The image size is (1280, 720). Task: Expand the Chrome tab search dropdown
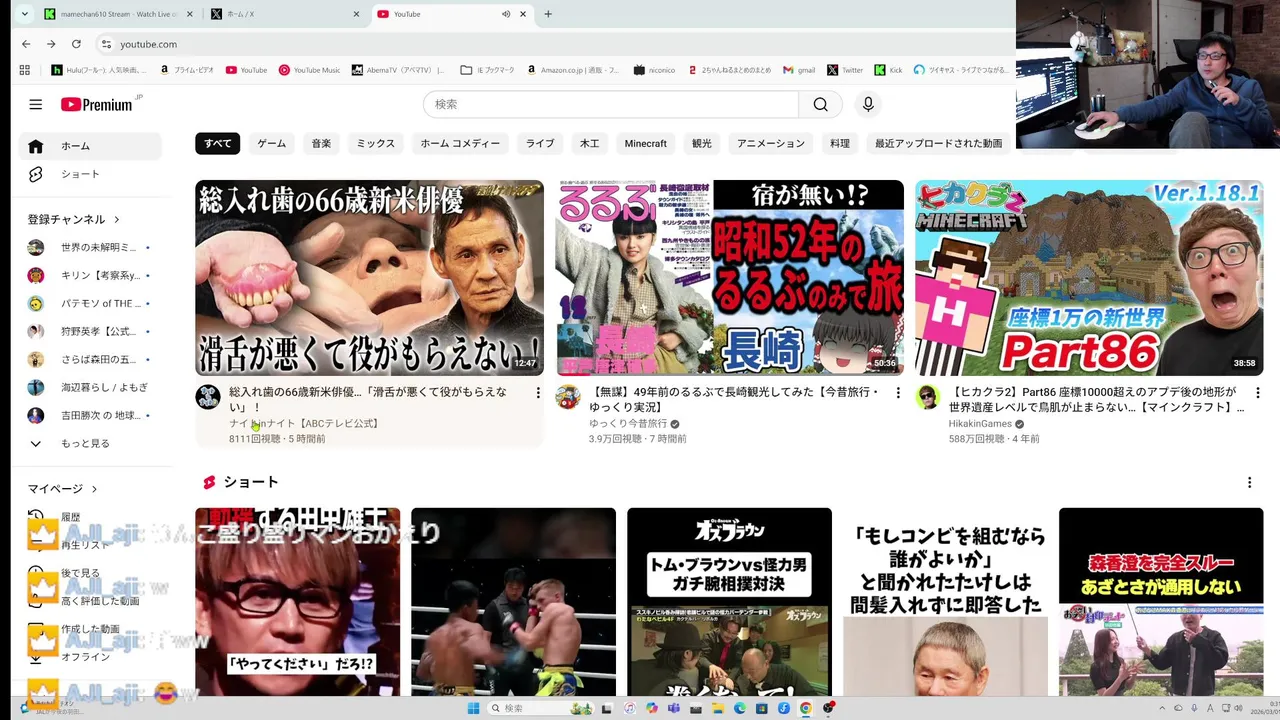[25, 14]
